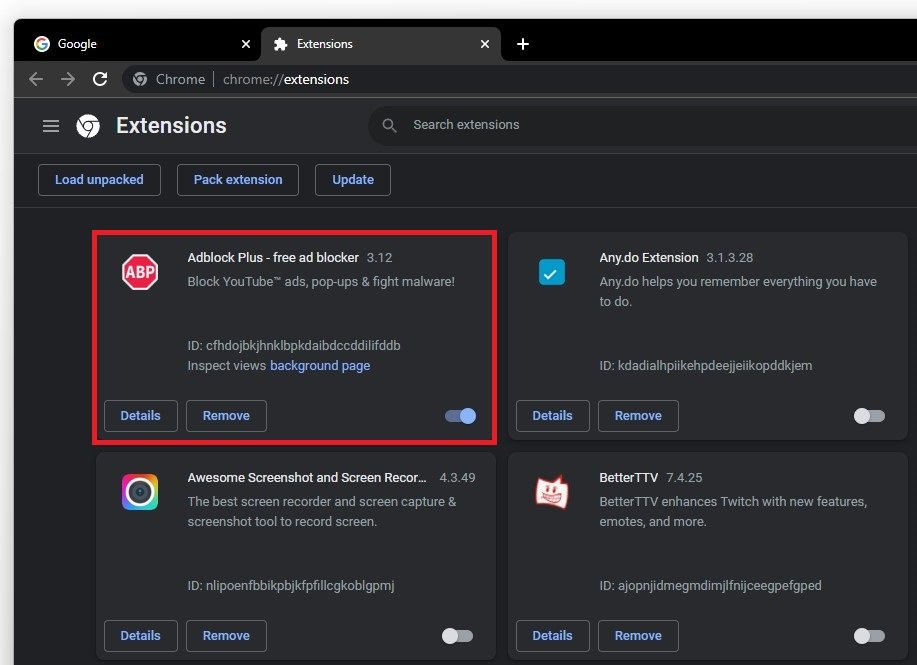Click the Search extensions field
This screenshot has height=665, width=917.
600,125
